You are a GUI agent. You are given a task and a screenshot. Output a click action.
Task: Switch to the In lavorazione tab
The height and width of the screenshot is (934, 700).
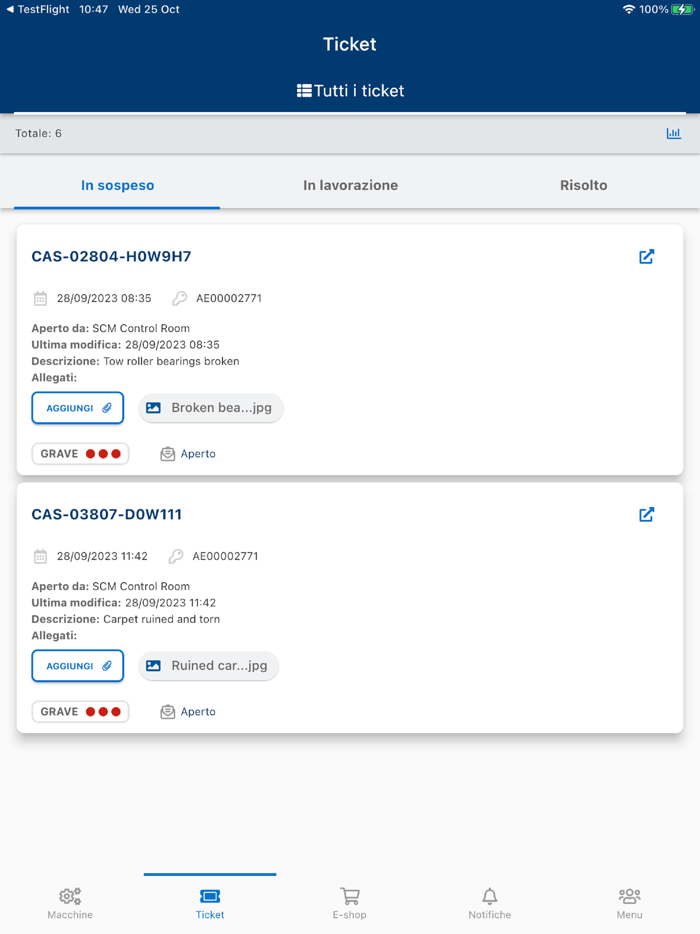(x=349, y=185)
